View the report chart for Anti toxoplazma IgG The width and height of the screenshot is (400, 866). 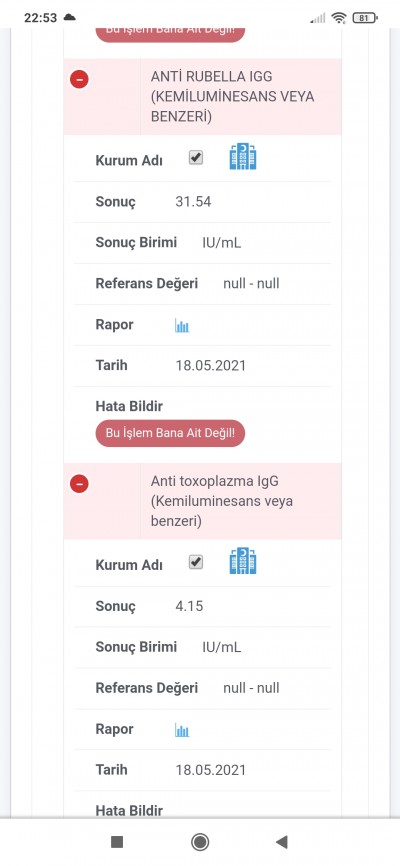coord(182,730)
